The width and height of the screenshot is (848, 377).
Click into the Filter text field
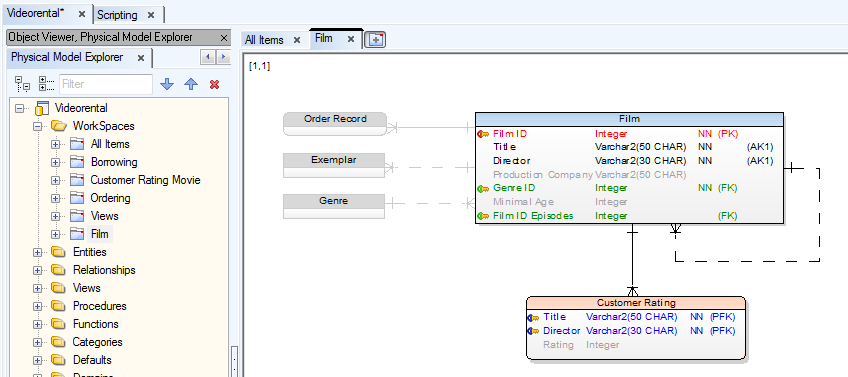click(x=105, y=84)
